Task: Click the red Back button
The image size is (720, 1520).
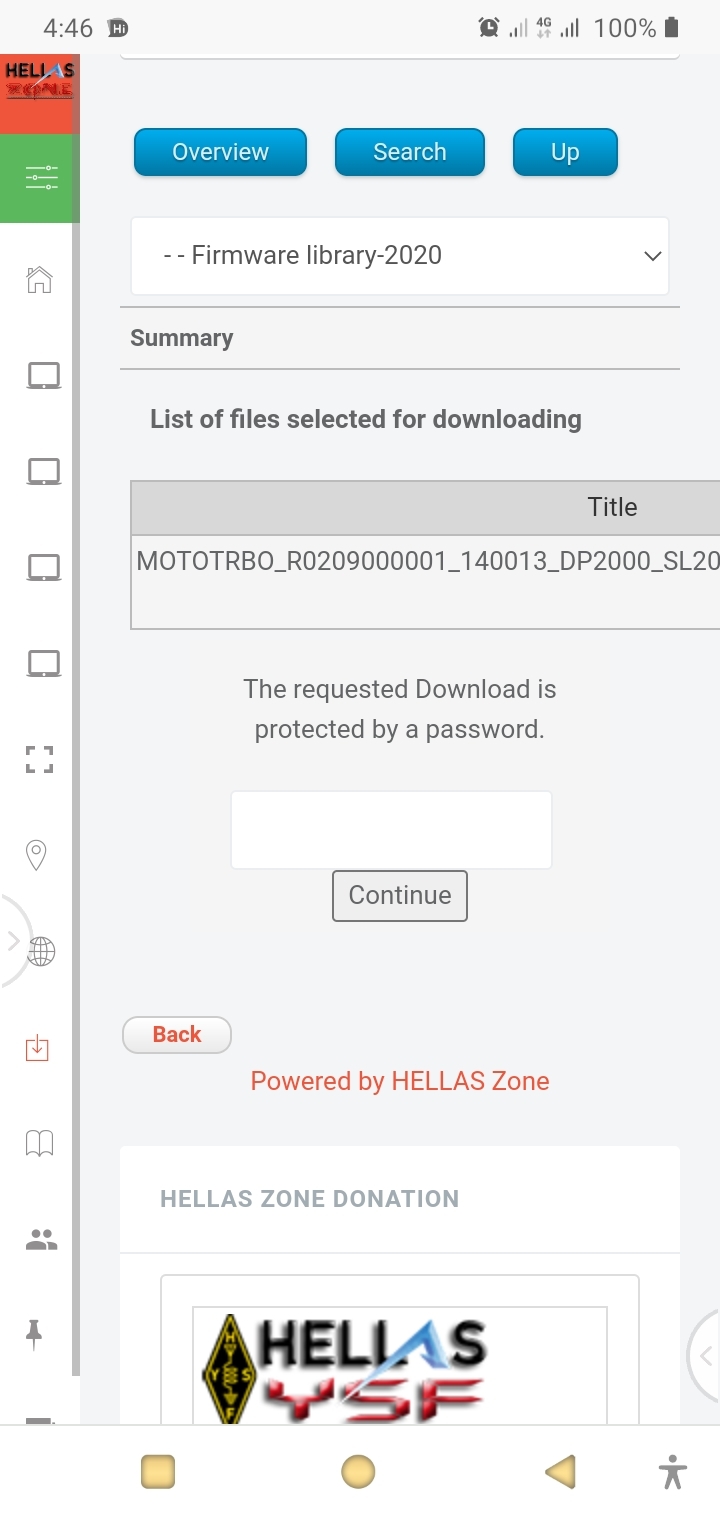Action: point(177,1035)
